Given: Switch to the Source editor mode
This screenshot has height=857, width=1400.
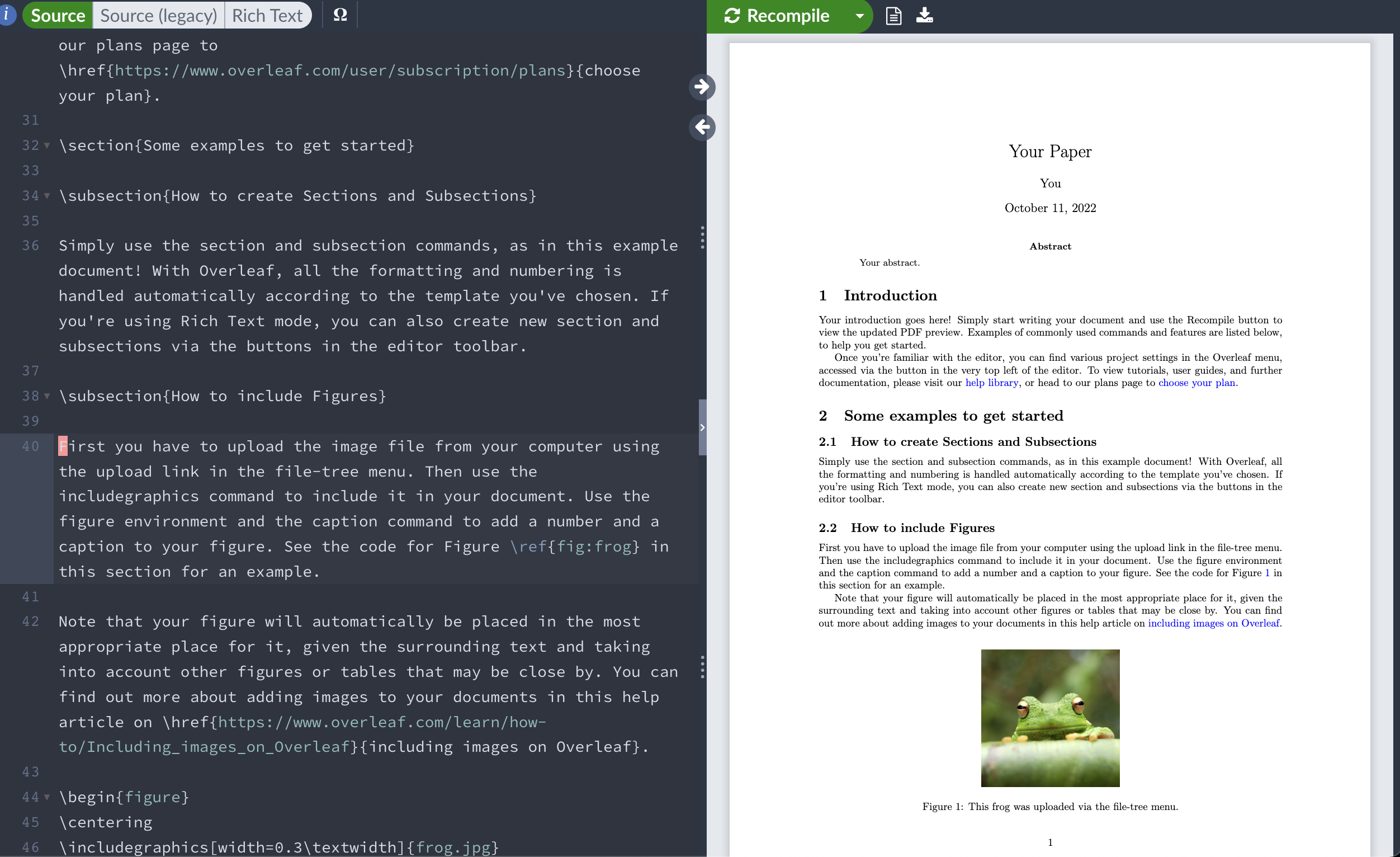Looking at the screenshot, I should pos(58,15).
